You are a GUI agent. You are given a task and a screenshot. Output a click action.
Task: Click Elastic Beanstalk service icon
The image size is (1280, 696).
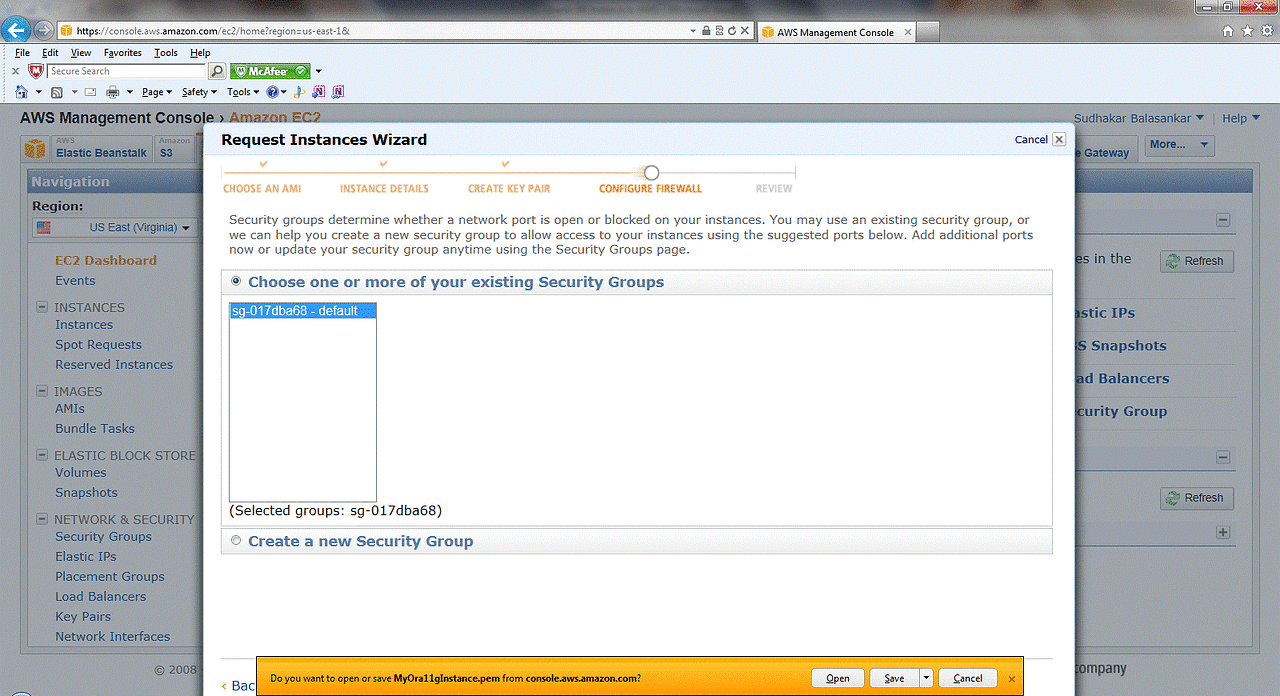(36, 149)
